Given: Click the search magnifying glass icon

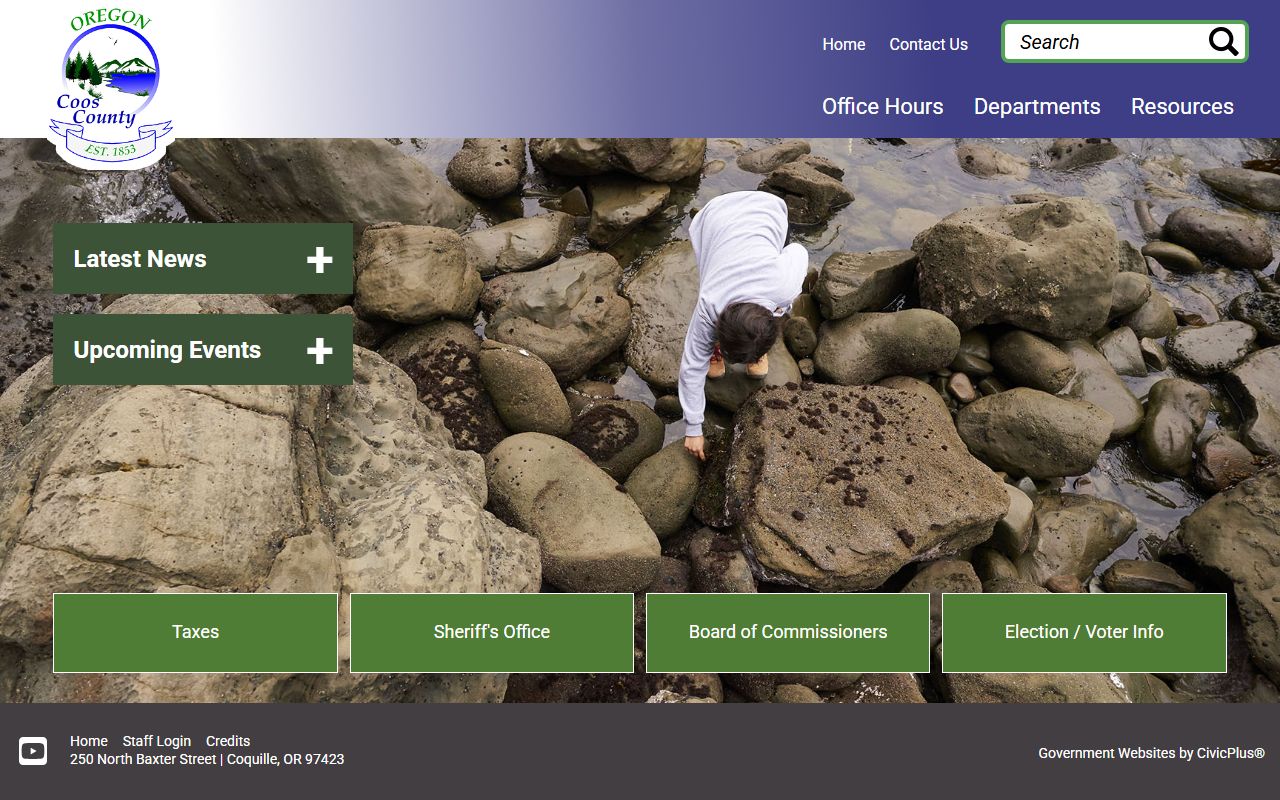Looking at the screenshot, I should (x=1223, y=42).
